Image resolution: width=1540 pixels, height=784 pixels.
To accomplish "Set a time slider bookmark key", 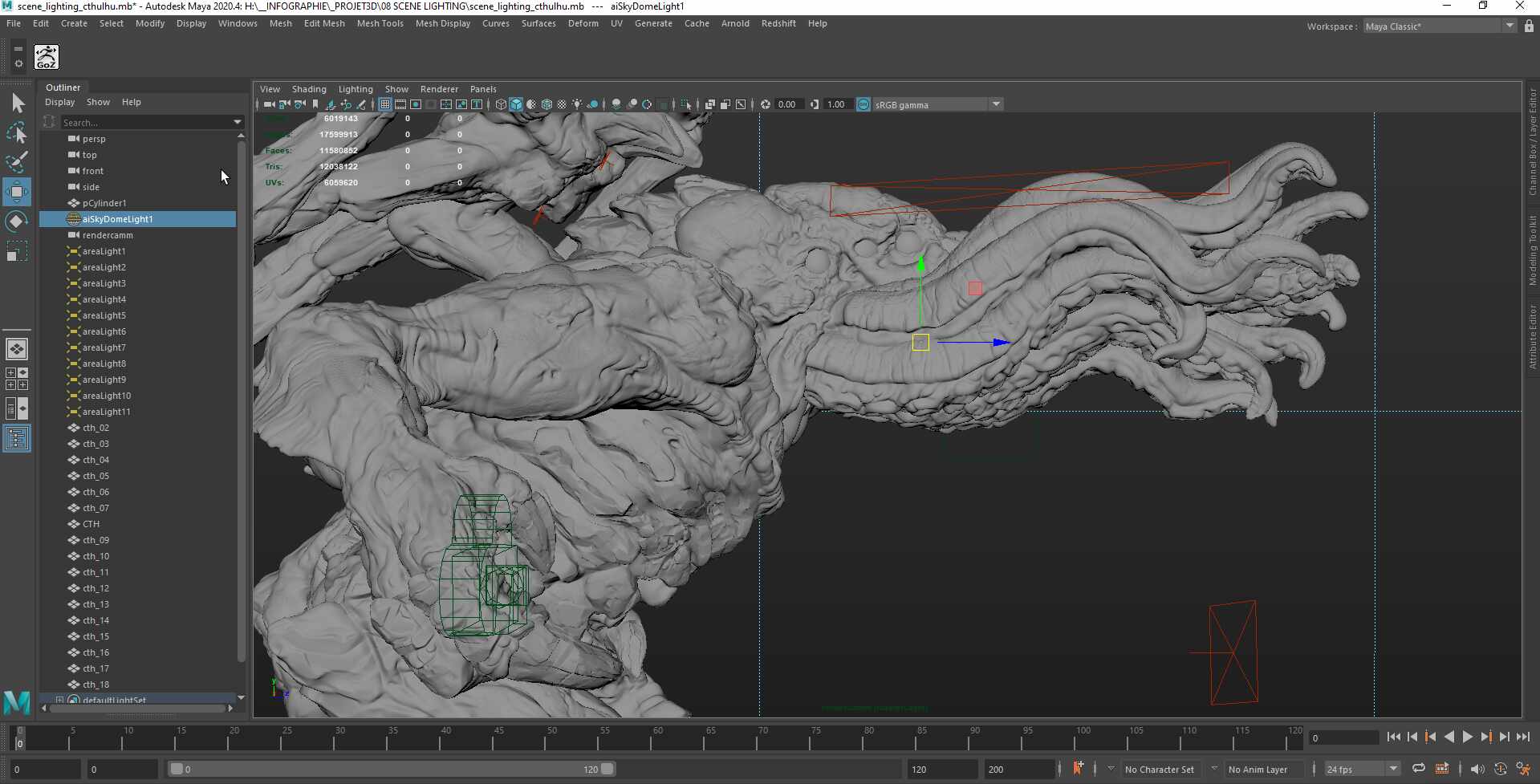I will pos(1078,768).
